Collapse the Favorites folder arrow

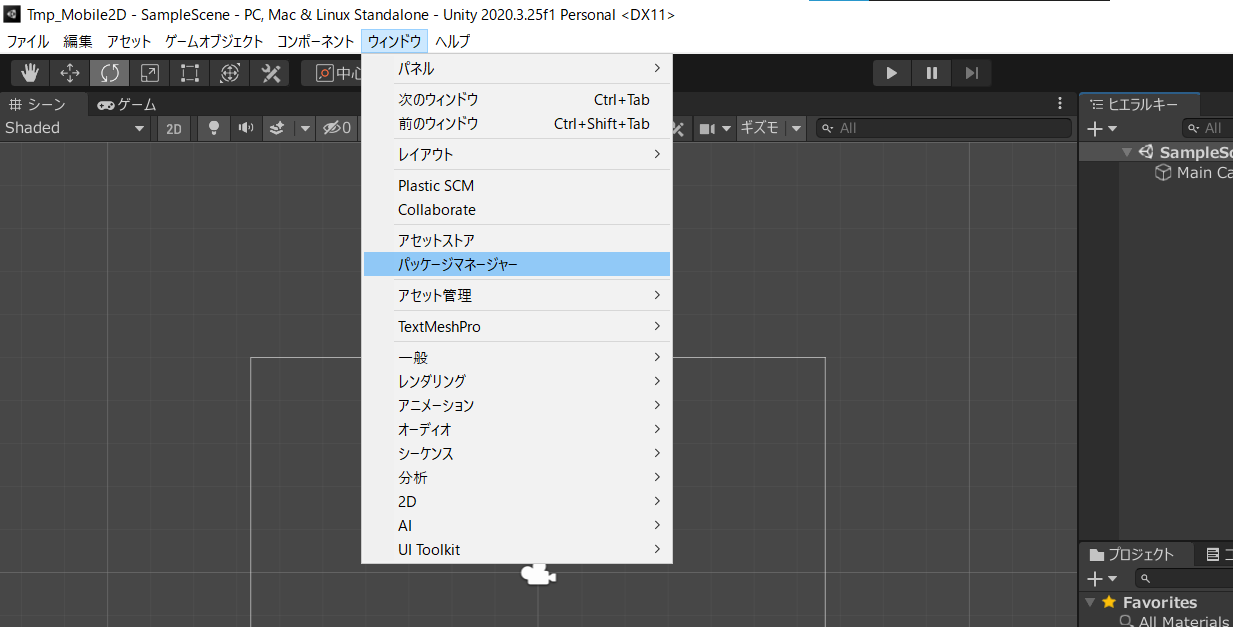coord(1090,602)
